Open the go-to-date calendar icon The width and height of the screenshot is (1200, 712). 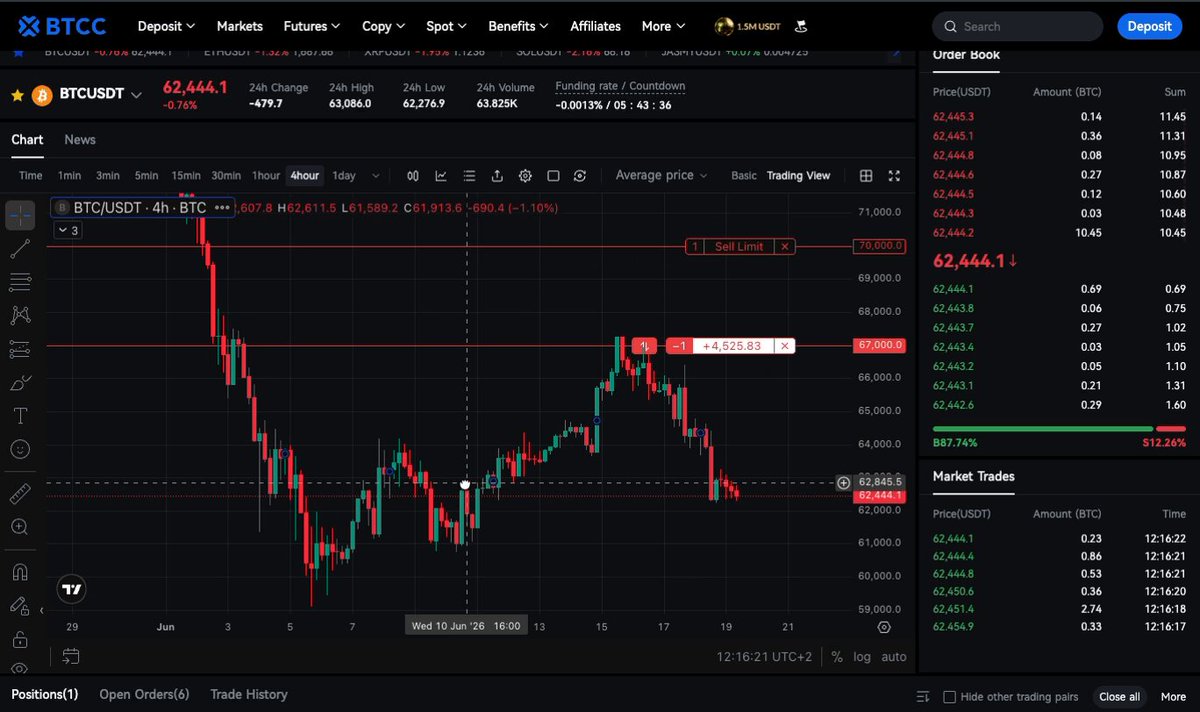click(71, 657)
